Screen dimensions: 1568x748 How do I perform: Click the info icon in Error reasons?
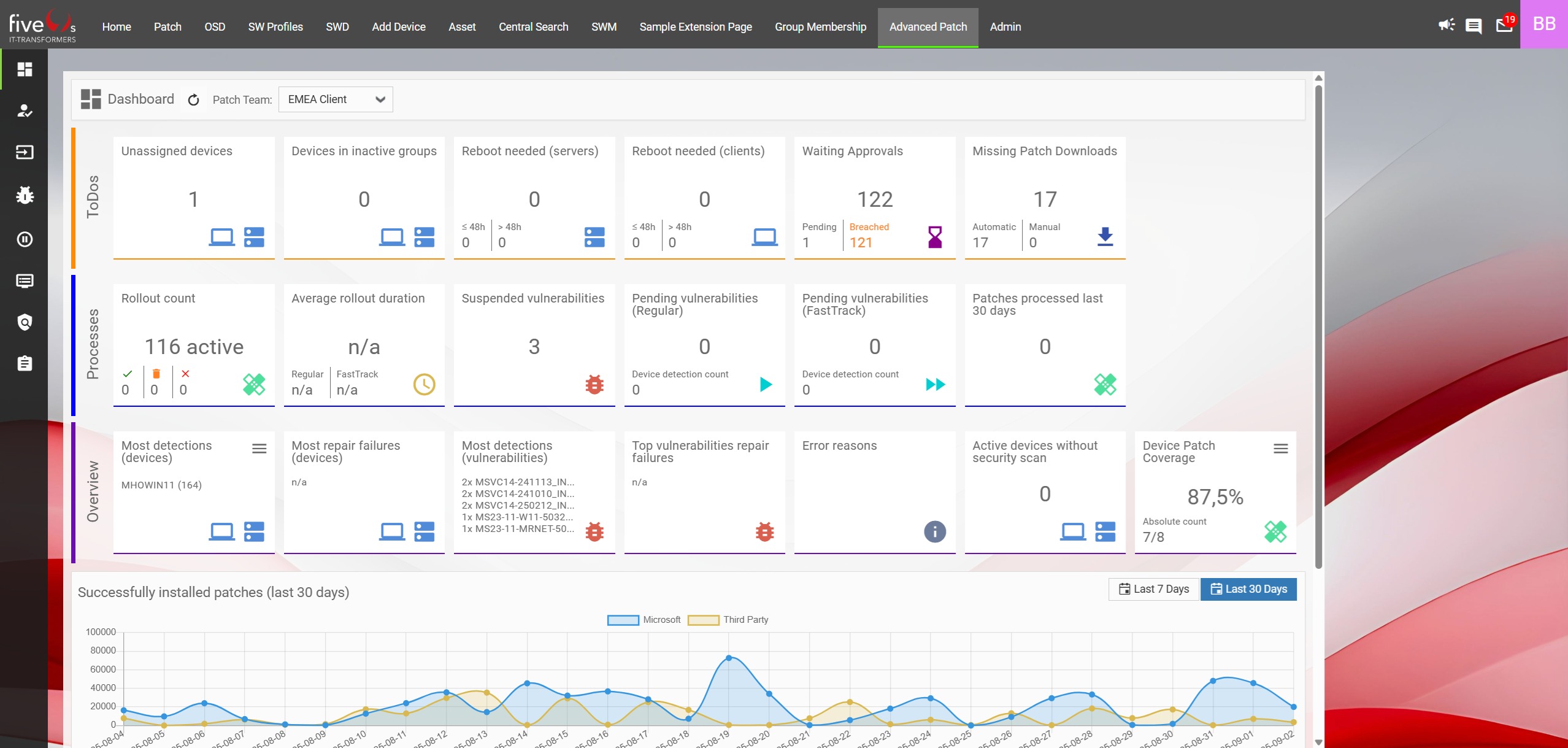935,531
